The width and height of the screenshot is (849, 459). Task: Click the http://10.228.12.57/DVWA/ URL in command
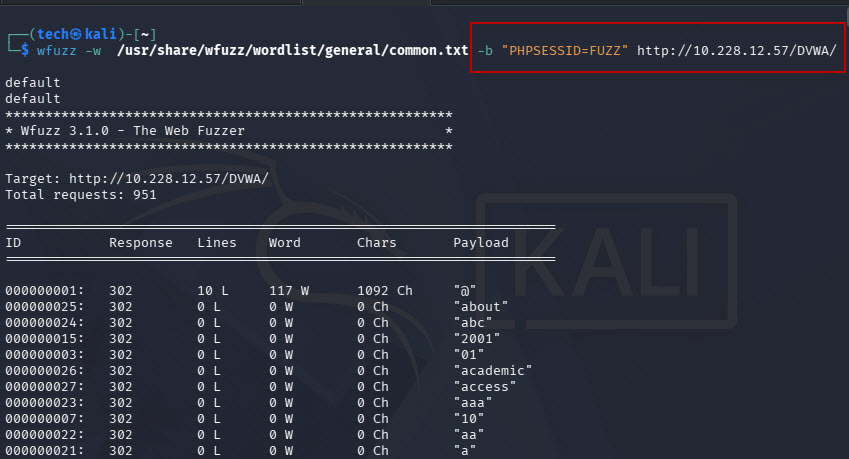pos(736,51)
